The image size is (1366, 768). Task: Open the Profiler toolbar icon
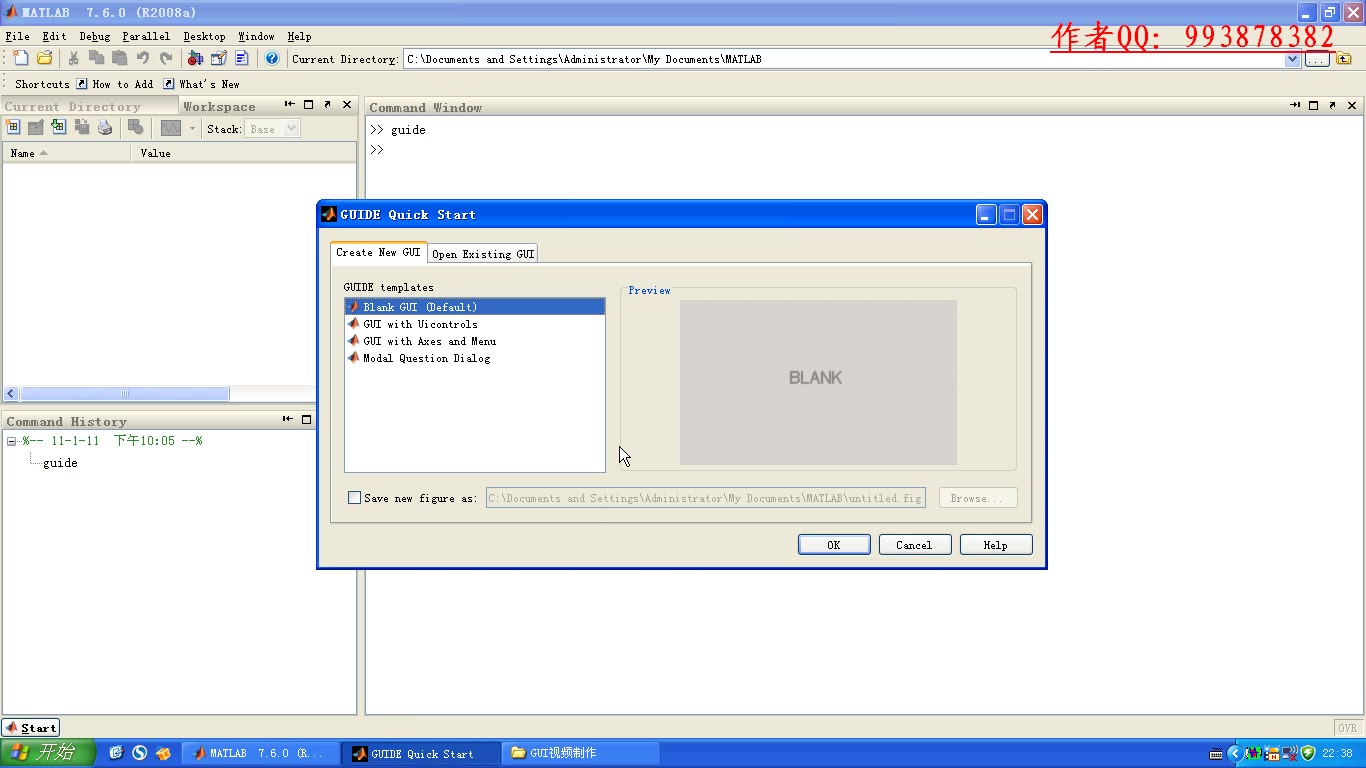pos(241,59)
